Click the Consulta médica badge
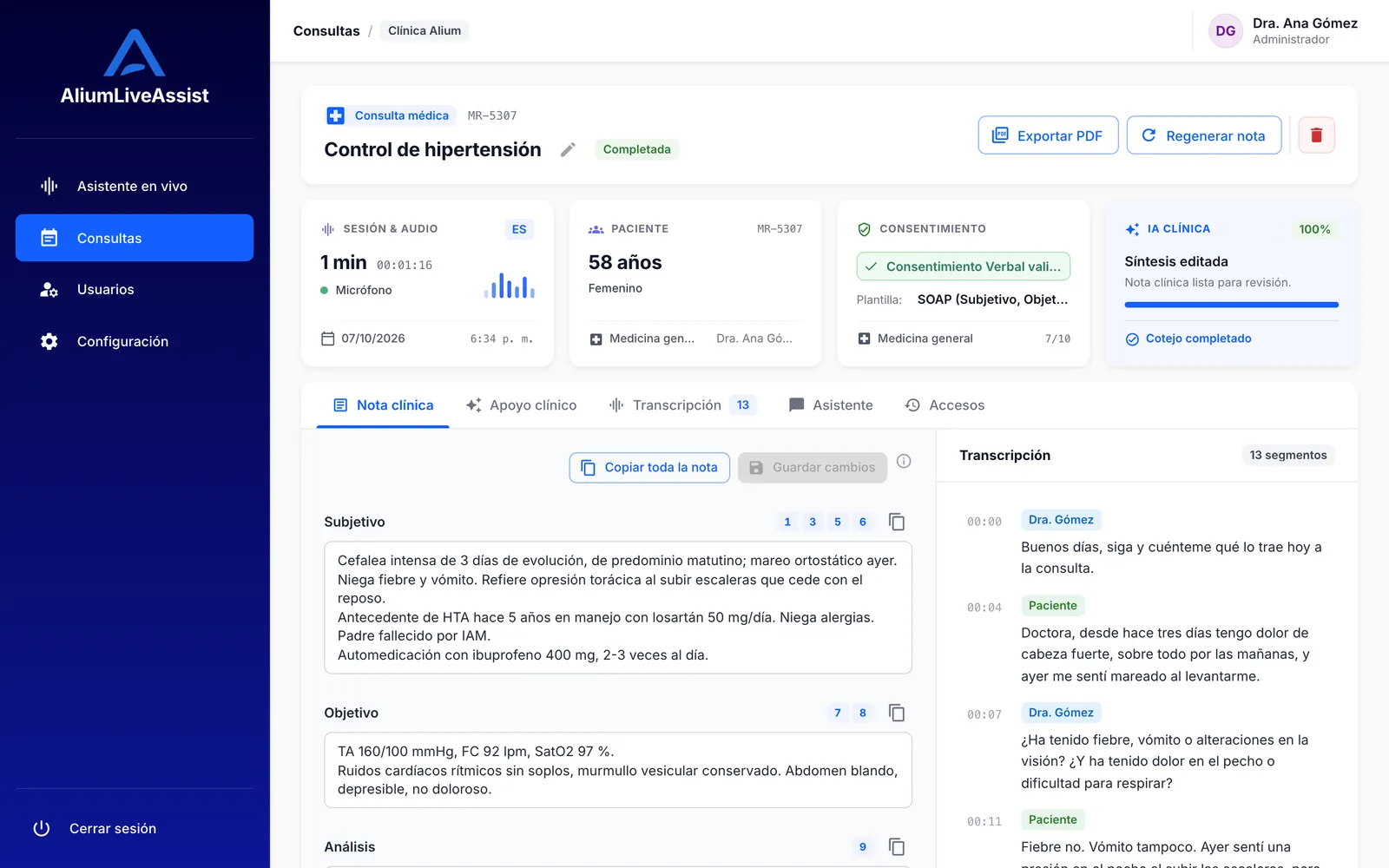Image resolution: width=1389 pixels, height=868 pixels. tap(391, 115)
